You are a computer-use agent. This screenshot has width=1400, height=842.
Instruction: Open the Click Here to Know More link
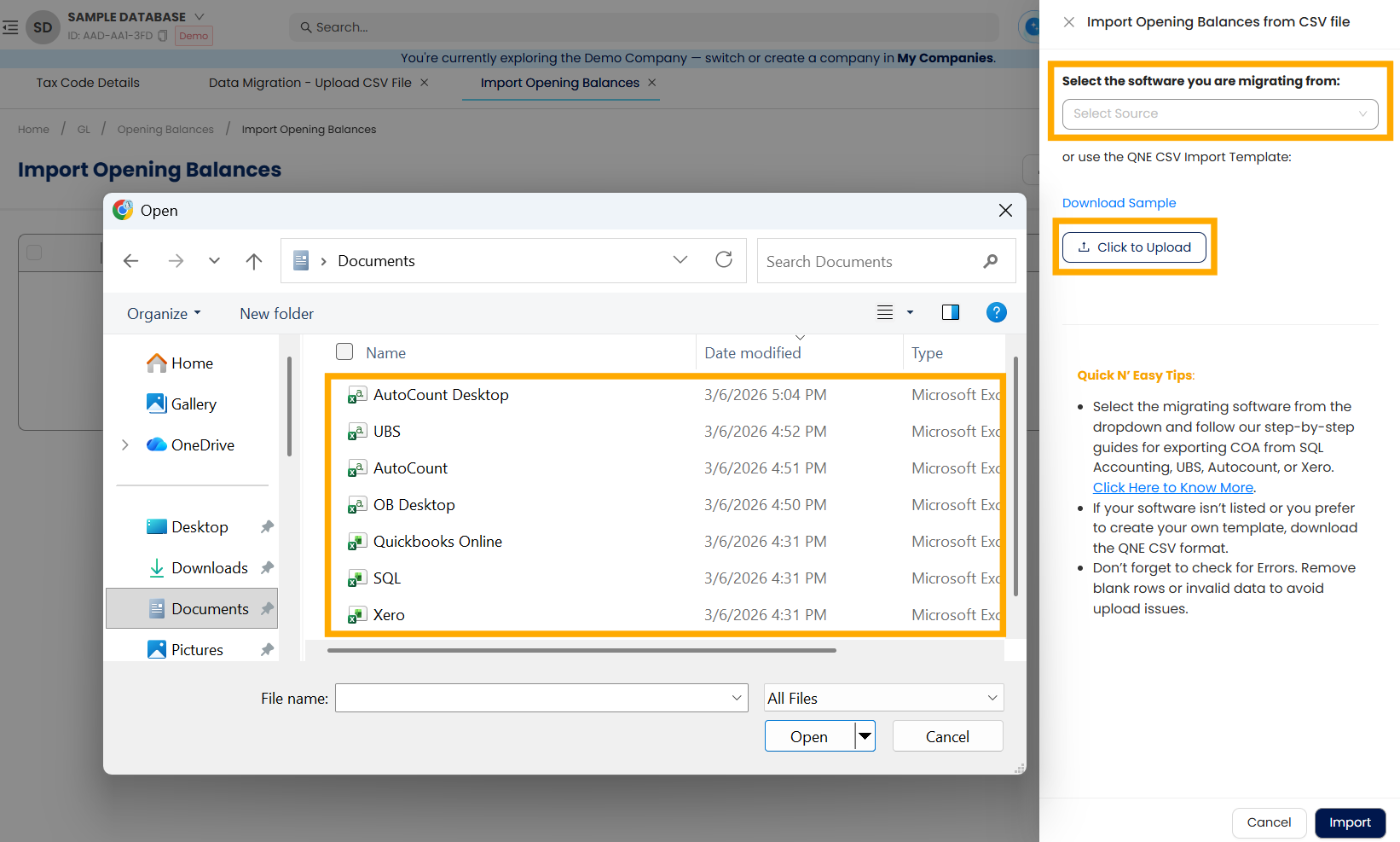click(1173, 488)
